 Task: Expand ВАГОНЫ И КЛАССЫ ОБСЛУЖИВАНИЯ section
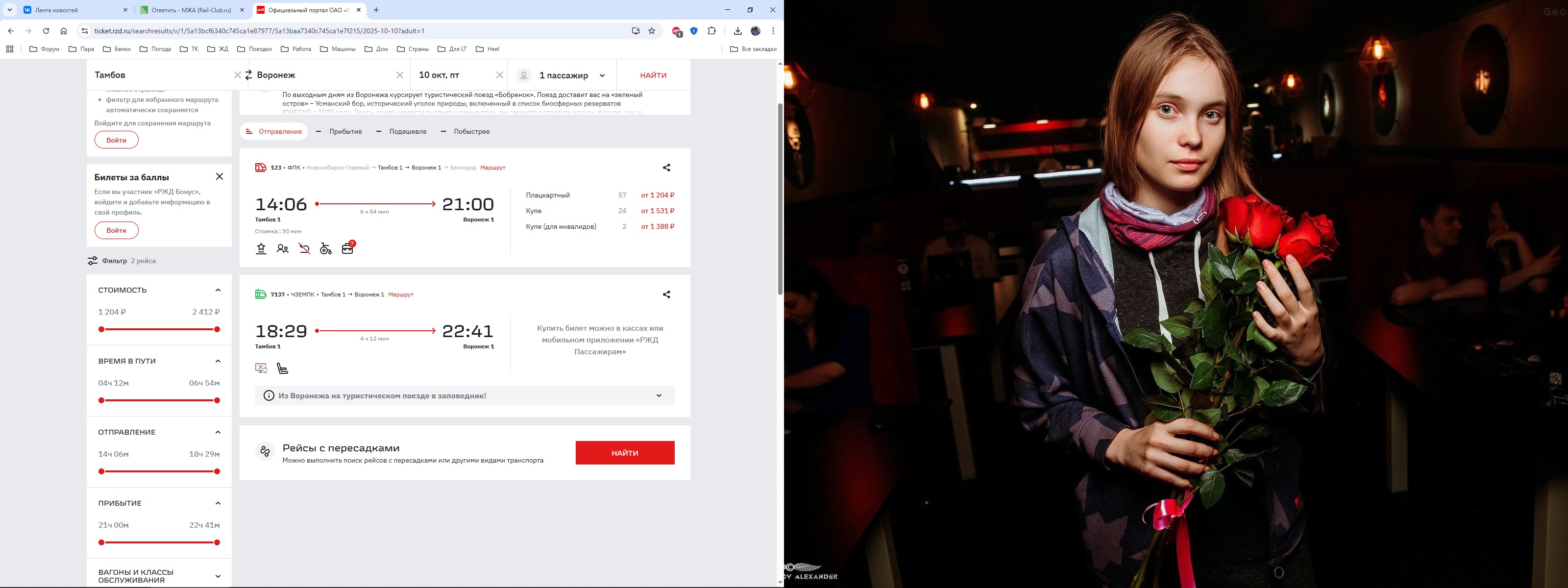click(x=218, y=576)
